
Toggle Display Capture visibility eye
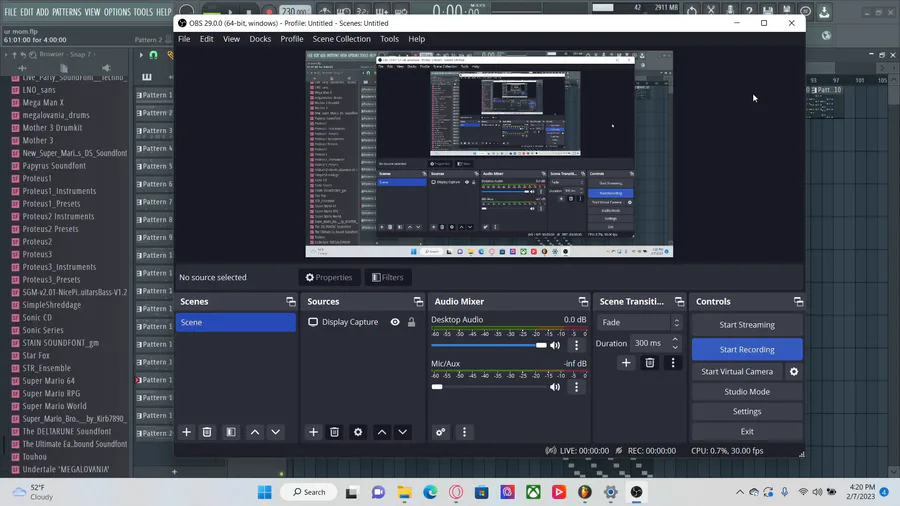coord(395,322)
